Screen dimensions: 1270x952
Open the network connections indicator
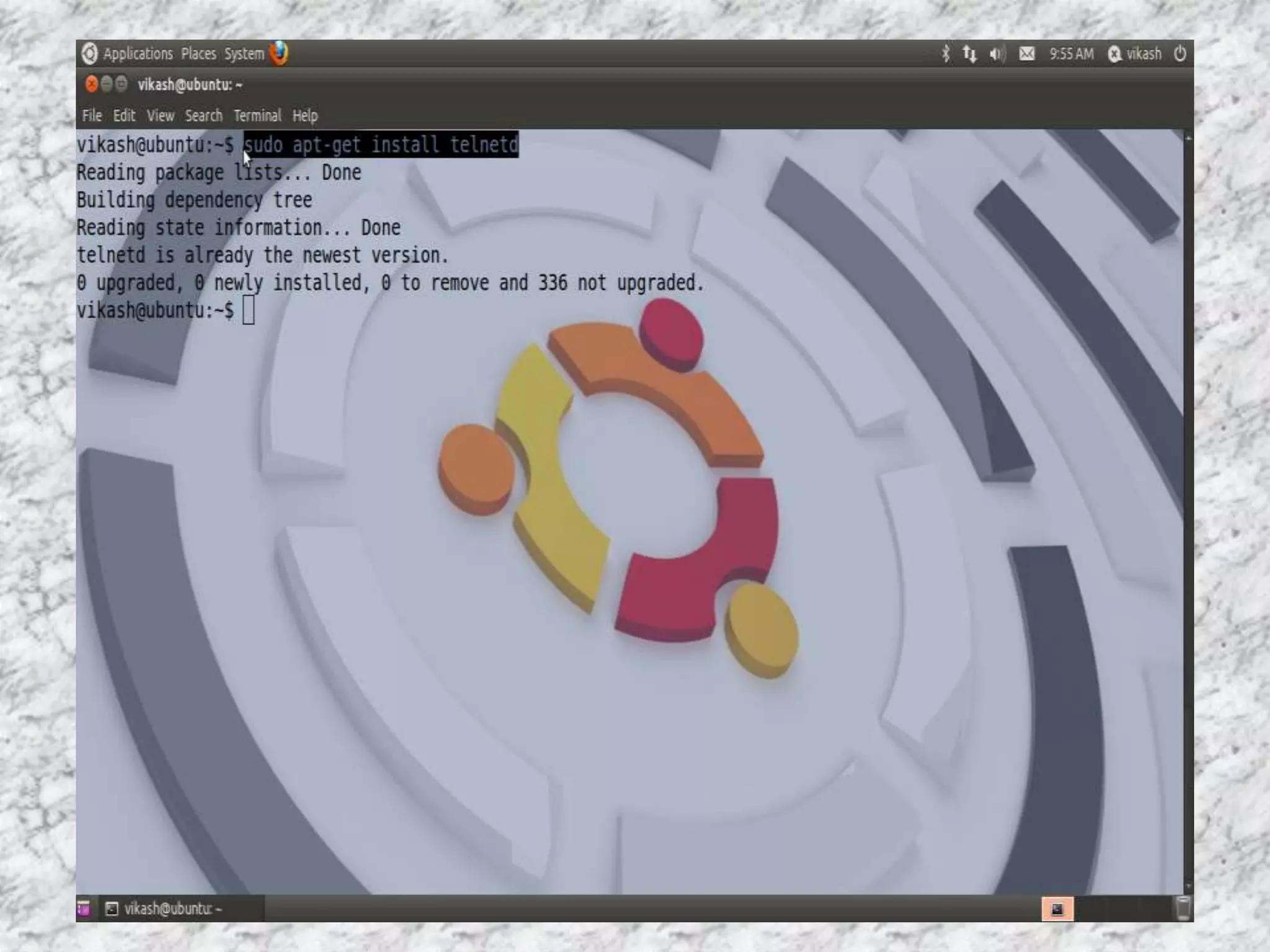tap(970, 54)
